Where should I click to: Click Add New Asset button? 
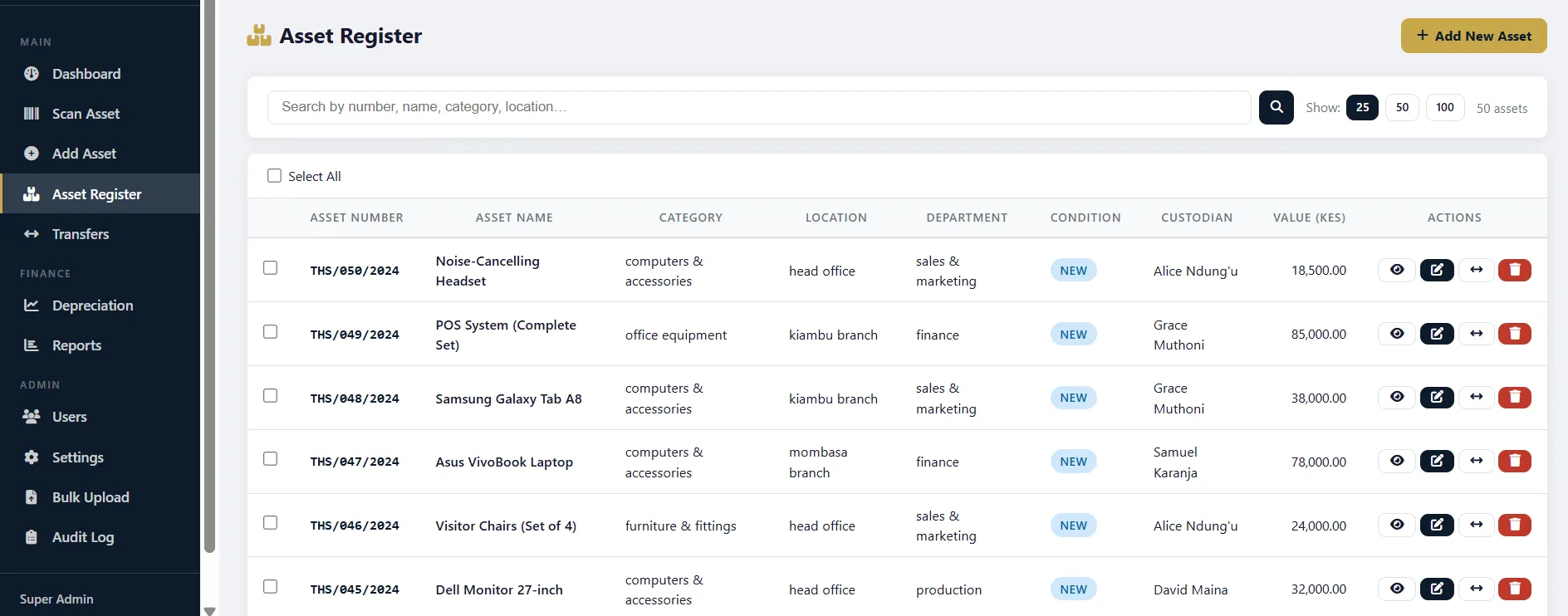click(1473, 36)
